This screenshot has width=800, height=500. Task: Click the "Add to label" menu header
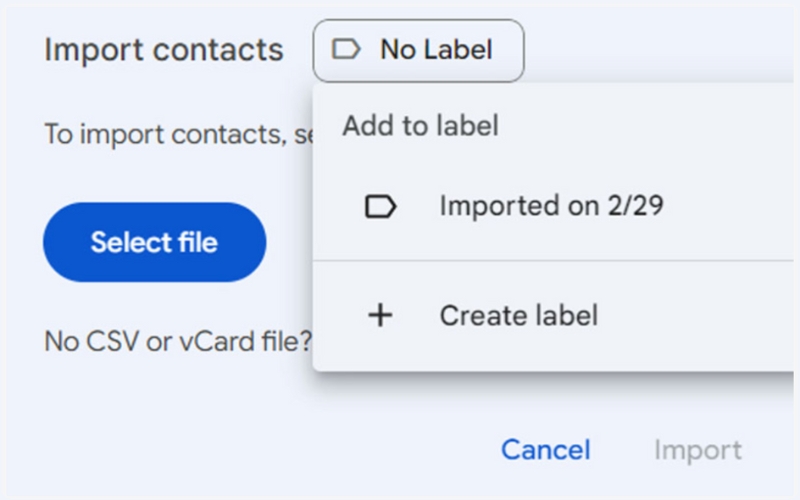(420, 126)
